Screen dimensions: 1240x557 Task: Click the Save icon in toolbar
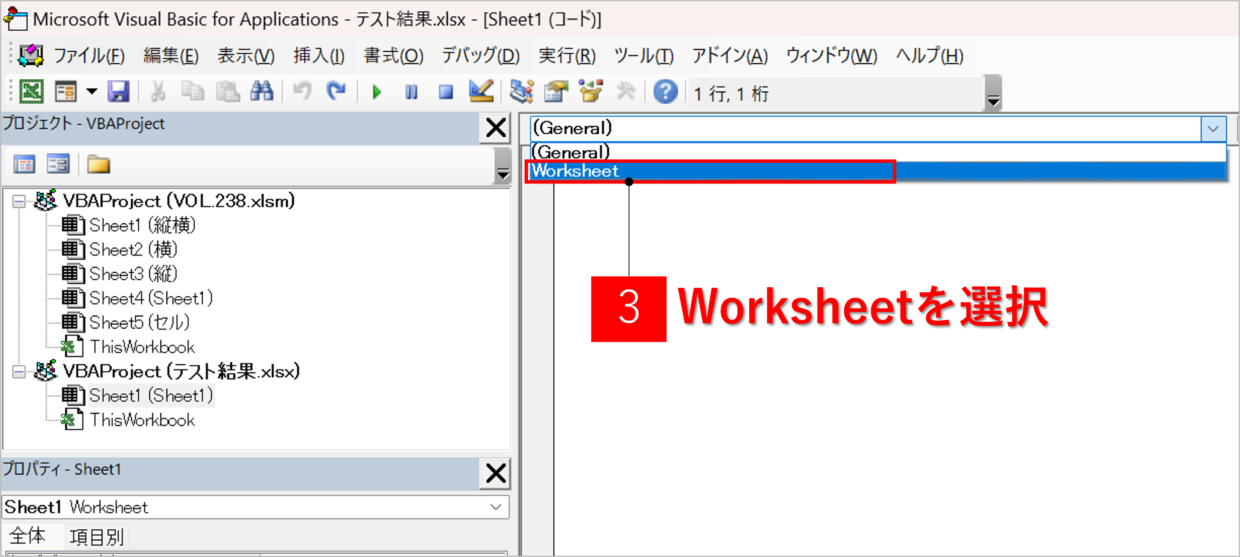119,92
